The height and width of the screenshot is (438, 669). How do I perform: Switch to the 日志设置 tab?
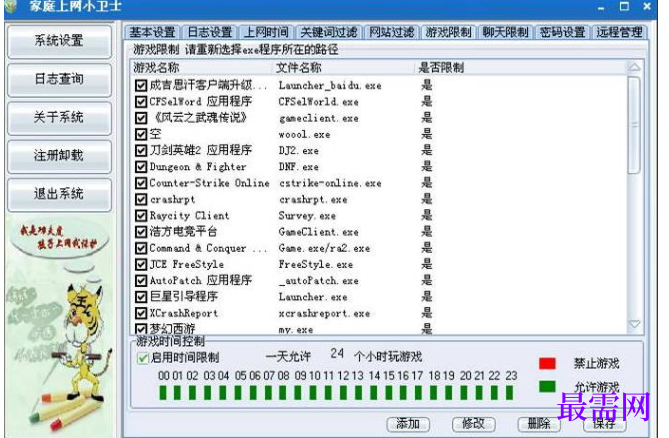[209, 32]
